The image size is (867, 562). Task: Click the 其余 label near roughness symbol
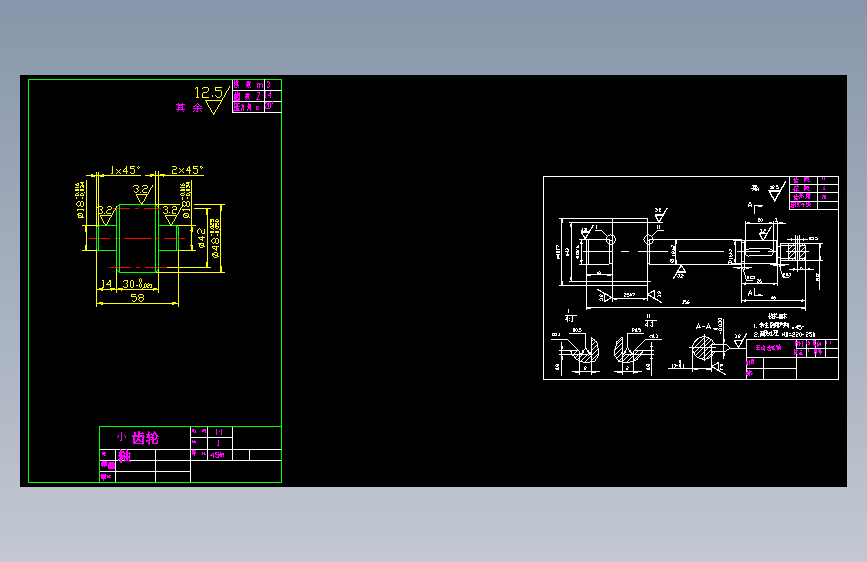tap(189, 108)
